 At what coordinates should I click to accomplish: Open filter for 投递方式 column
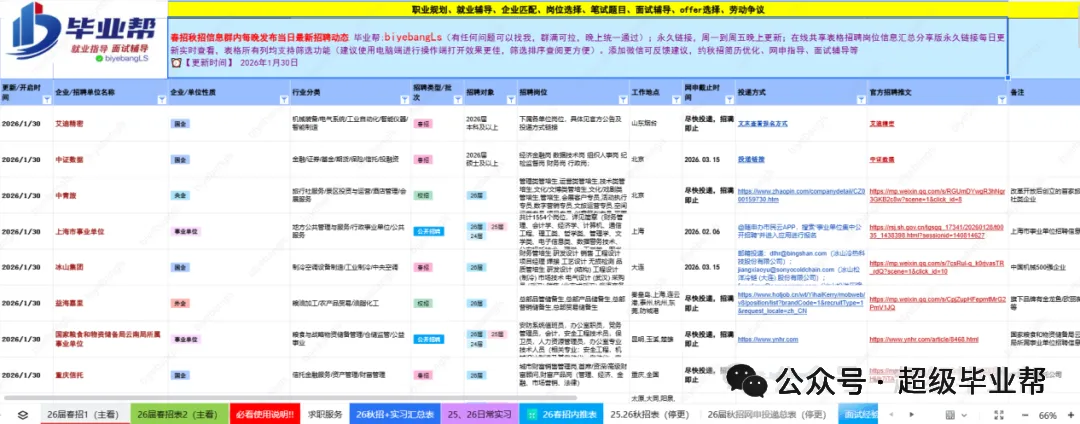[859, 100]
